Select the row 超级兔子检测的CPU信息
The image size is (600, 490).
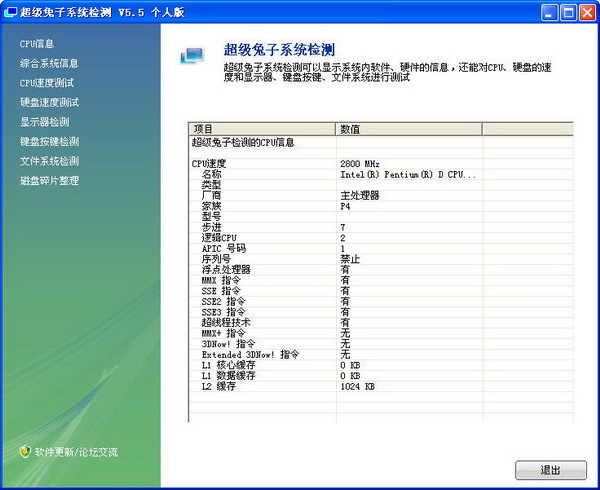(381, 143)
